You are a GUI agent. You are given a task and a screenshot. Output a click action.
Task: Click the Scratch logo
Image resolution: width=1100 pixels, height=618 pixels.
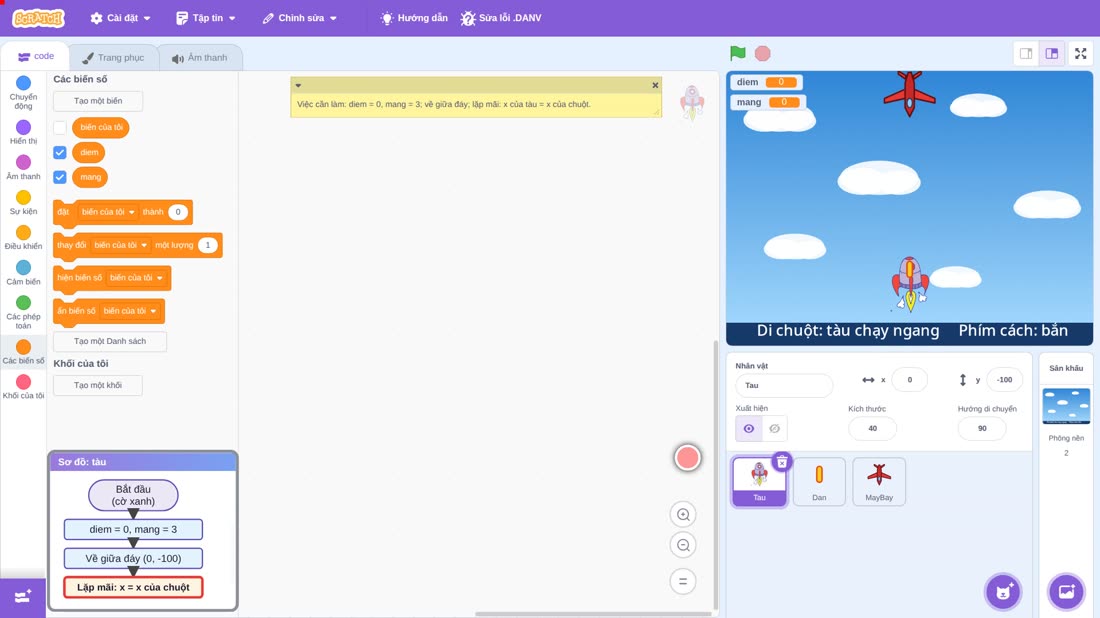[x=39, y=18]
